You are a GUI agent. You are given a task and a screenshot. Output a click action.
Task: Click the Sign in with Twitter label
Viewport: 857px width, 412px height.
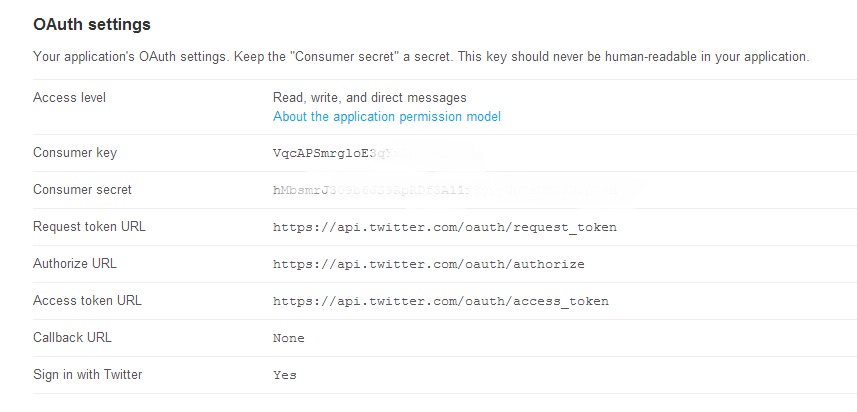click(x=87, y=375)
